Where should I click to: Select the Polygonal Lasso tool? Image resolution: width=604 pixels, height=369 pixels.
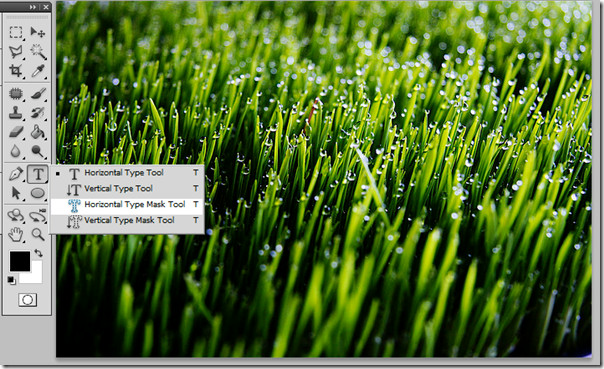coord(16,52)
